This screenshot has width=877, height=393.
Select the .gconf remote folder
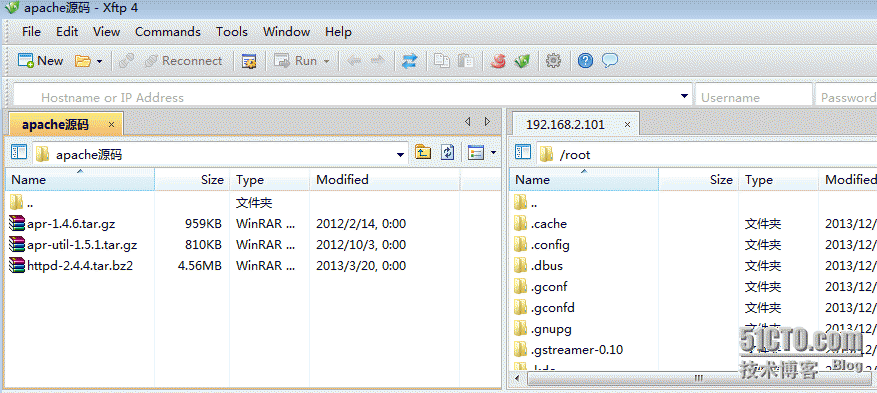[x=540, y=287]
